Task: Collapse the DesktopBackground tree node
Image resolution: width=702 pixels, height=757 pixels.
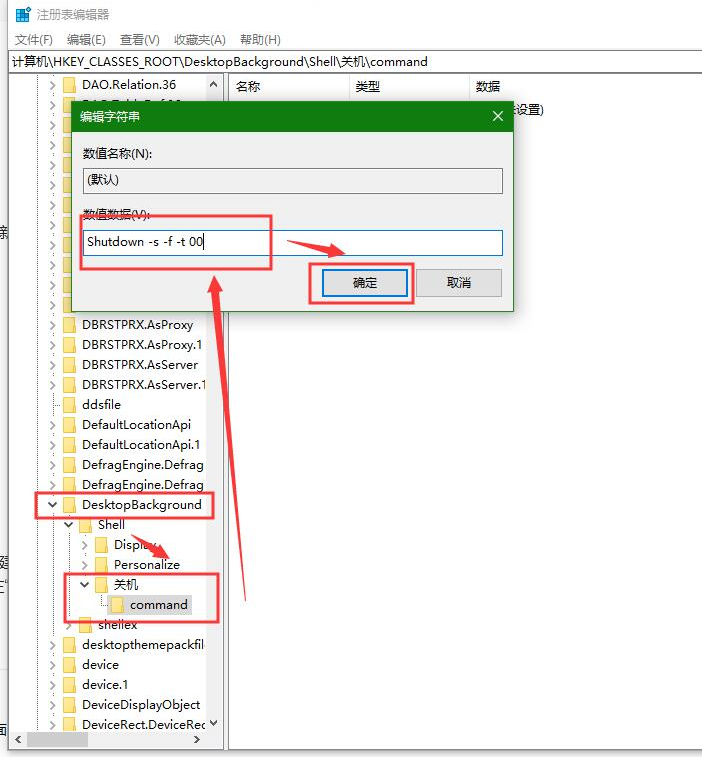Action: (x=52, y=505)
